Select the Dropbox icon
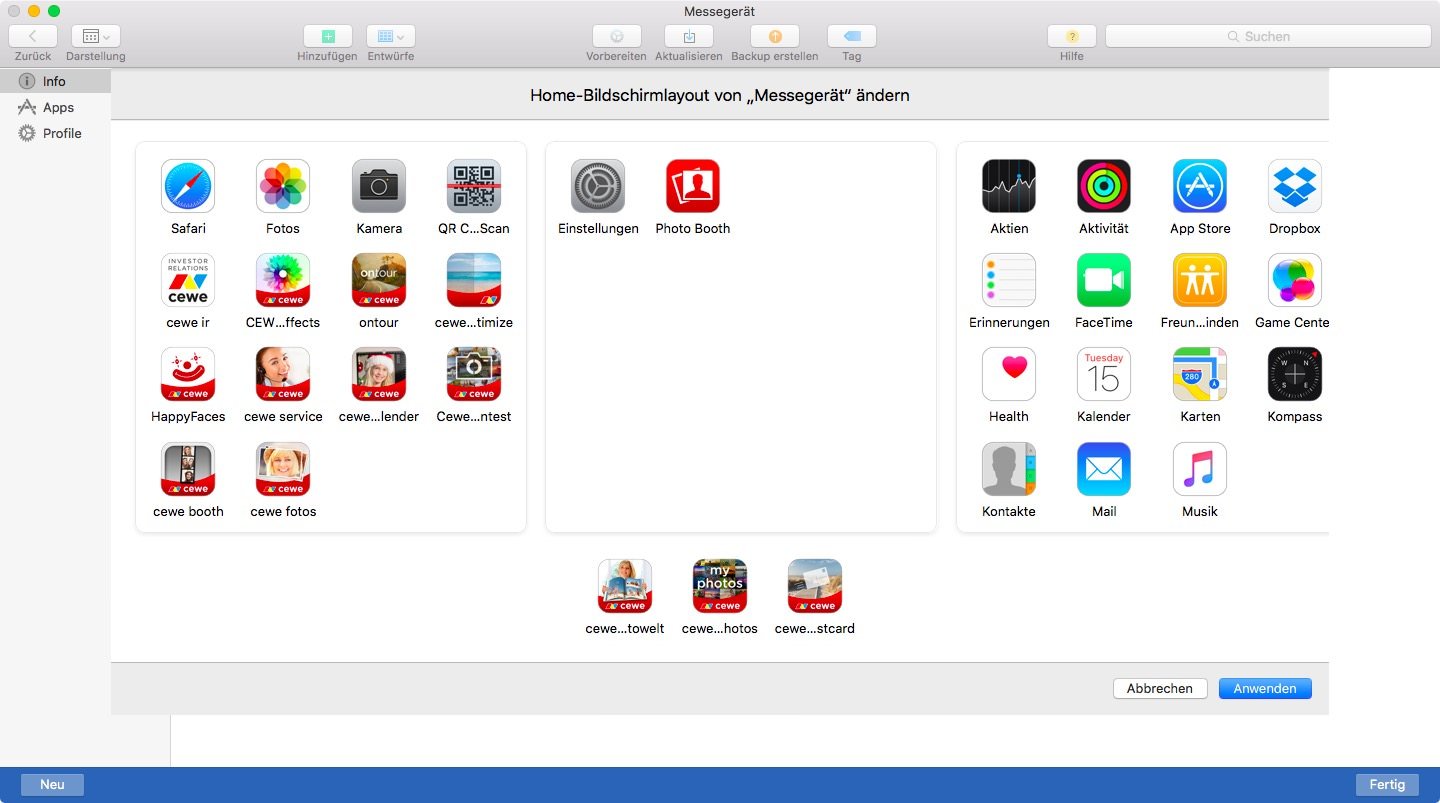This screenshot has height=803, width=1440. pos(1294,186)
